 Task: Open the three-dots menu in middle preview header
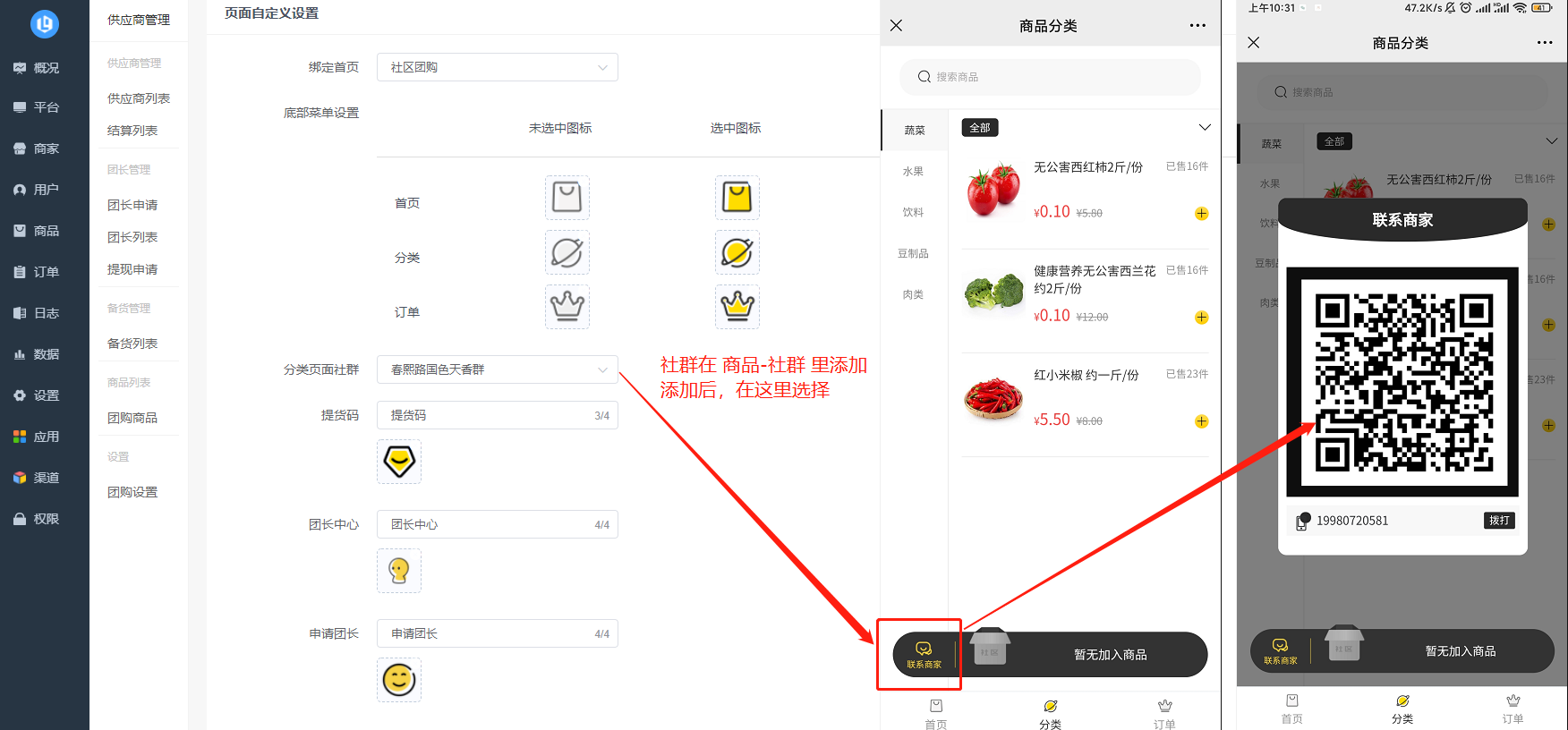click(1197, 26)
